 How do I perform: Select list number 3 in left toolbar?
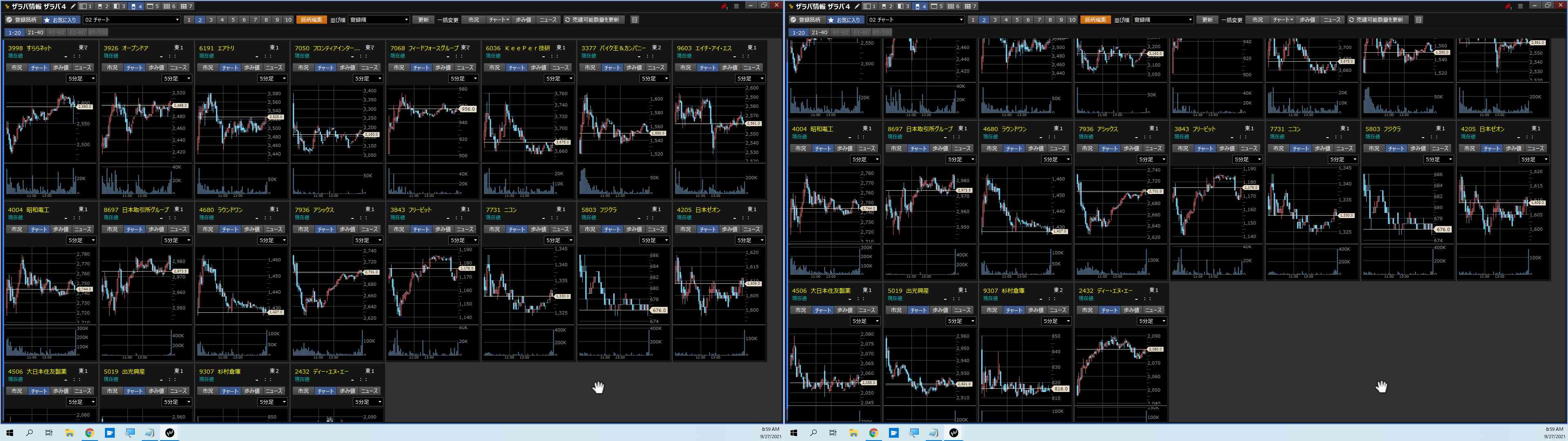click(211, 20)
